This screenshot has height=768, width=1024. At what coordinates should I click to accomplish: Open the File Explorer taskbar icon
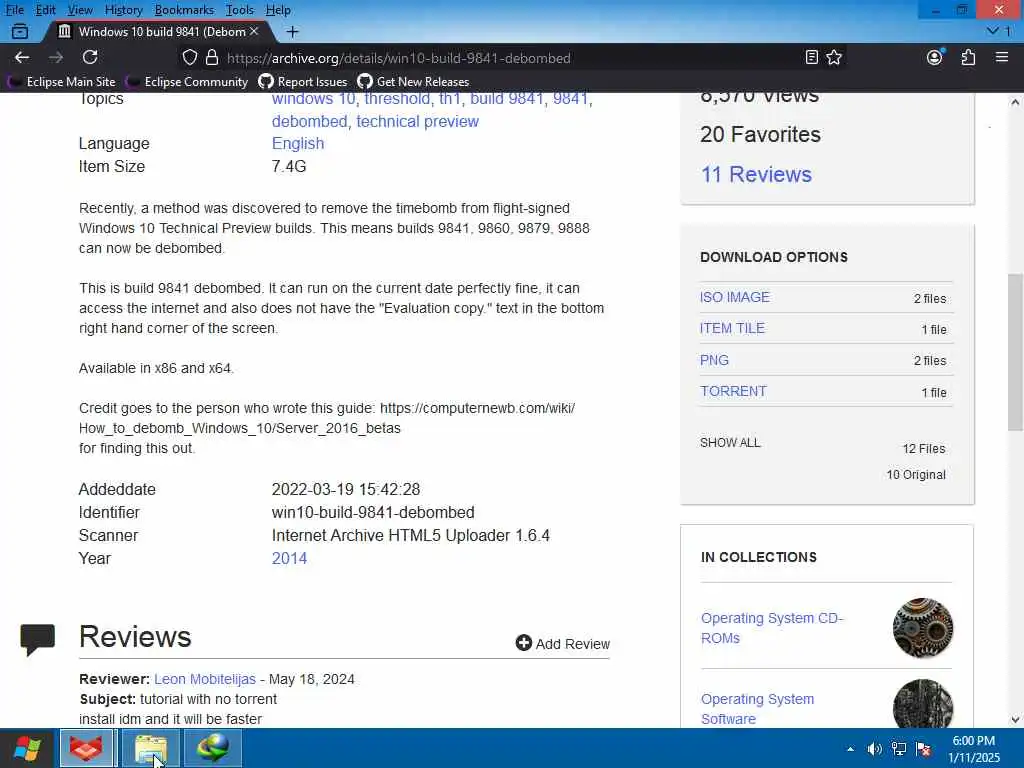tap(150, 748)
